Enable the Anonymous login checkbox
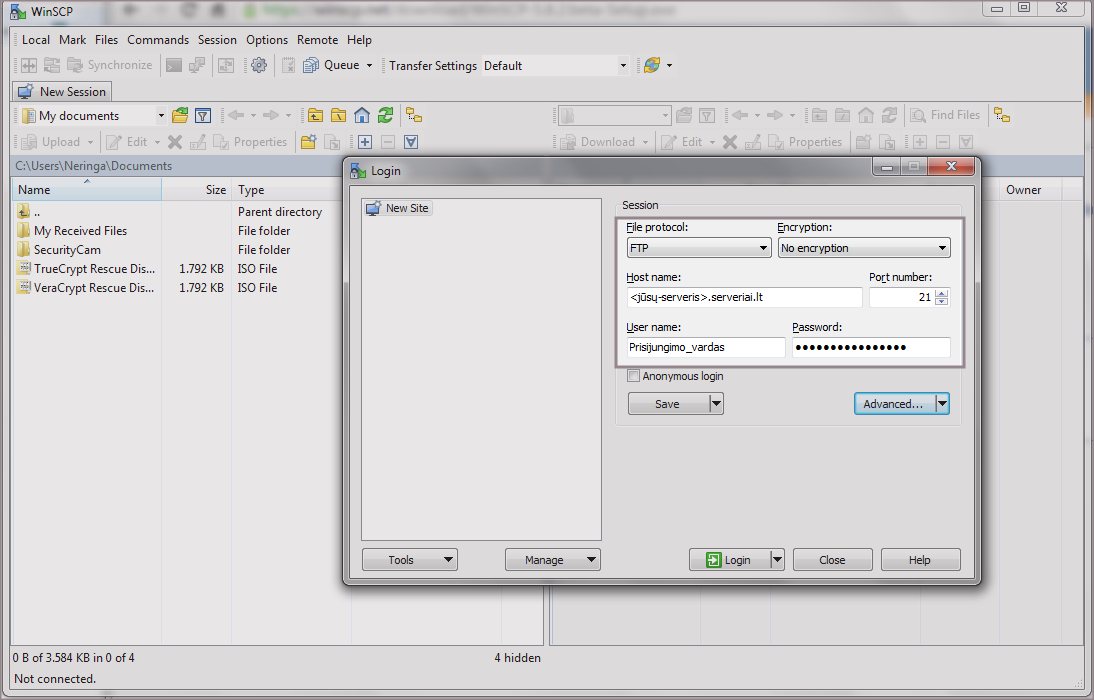 (633, 377)
